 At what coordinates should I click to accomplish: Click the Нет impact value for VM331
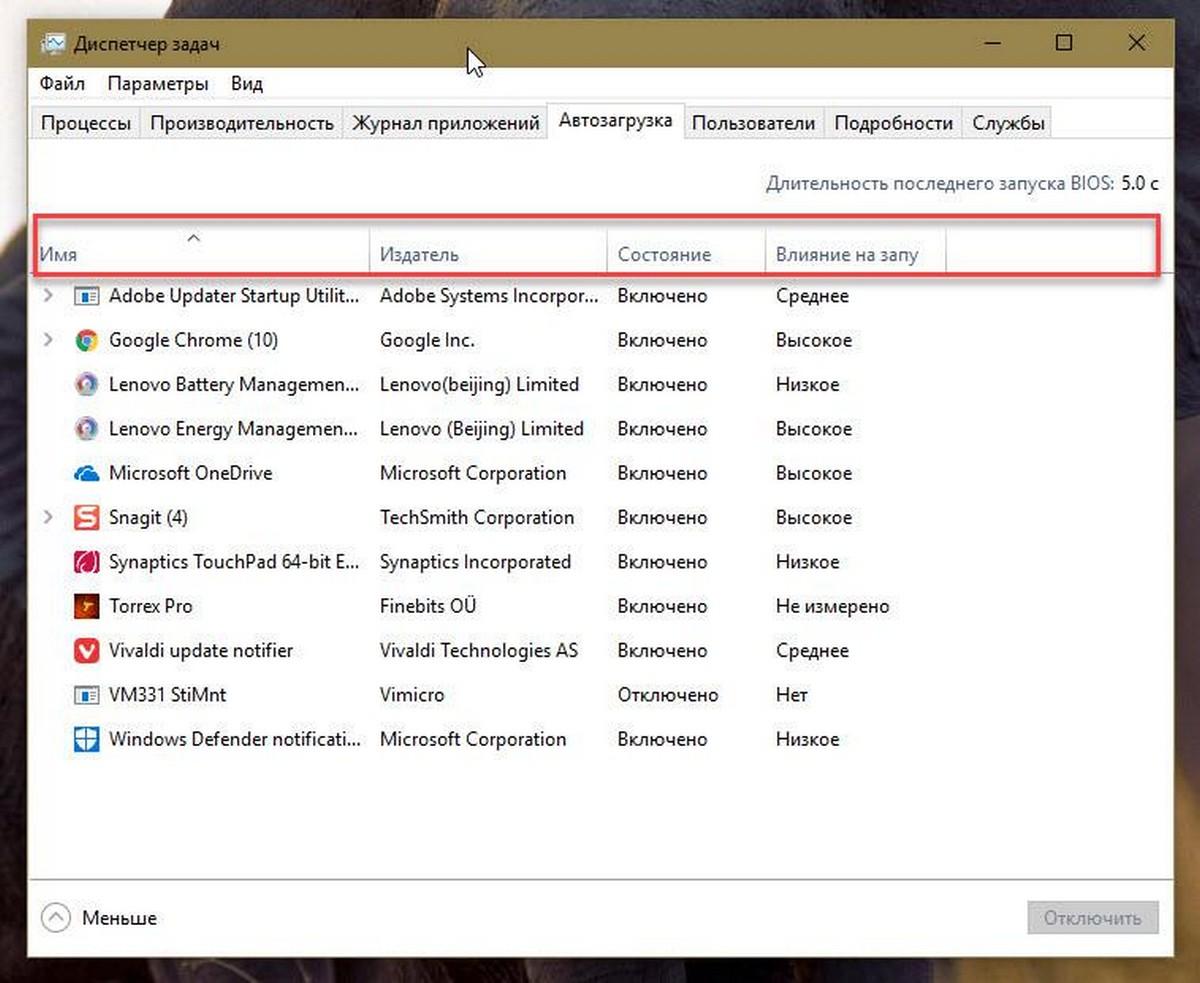(791, 694)
